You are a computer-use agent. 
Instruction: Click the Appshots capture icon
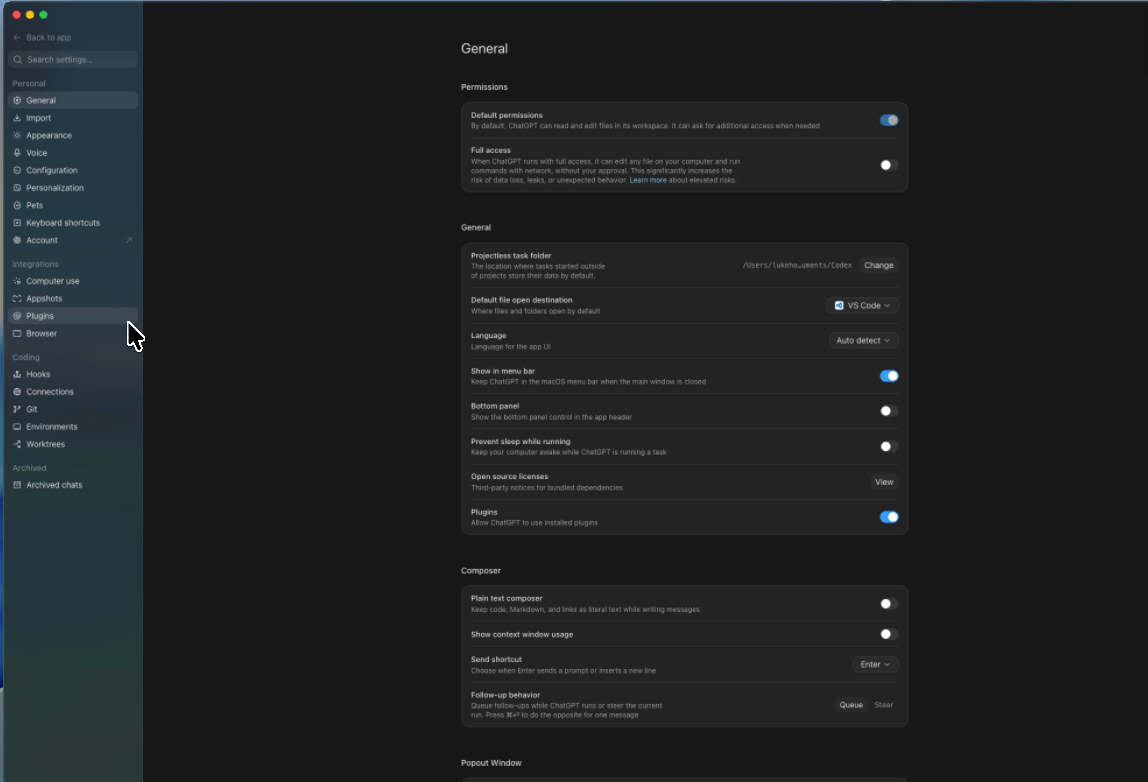(17, 299)
